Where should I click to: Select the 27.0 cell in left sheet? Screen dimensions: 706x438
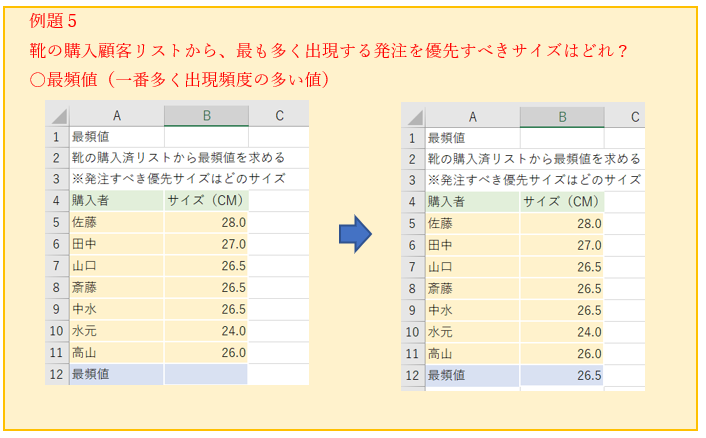pos(206,244)
